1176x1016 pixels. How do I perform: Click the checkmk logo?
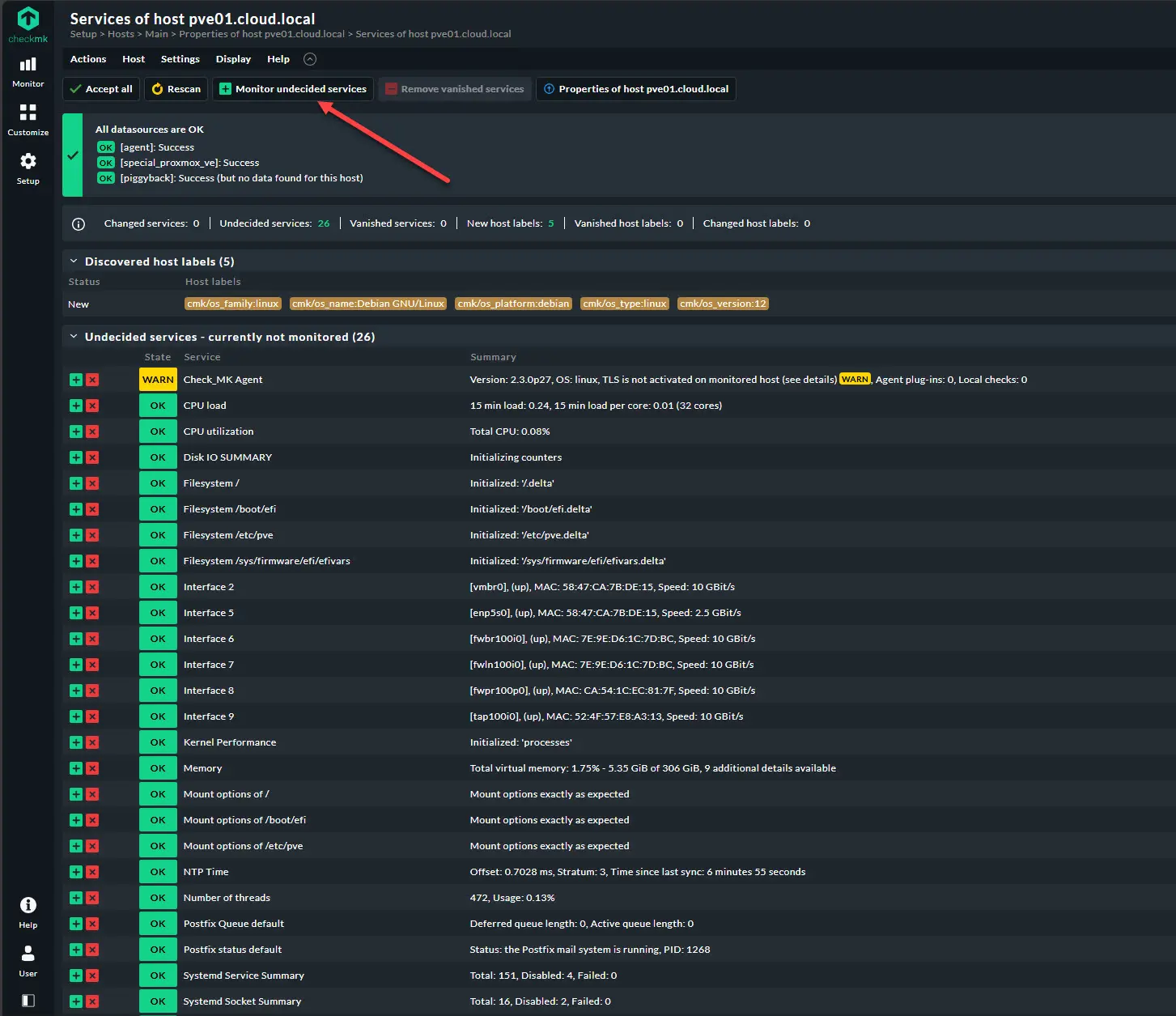28,24
